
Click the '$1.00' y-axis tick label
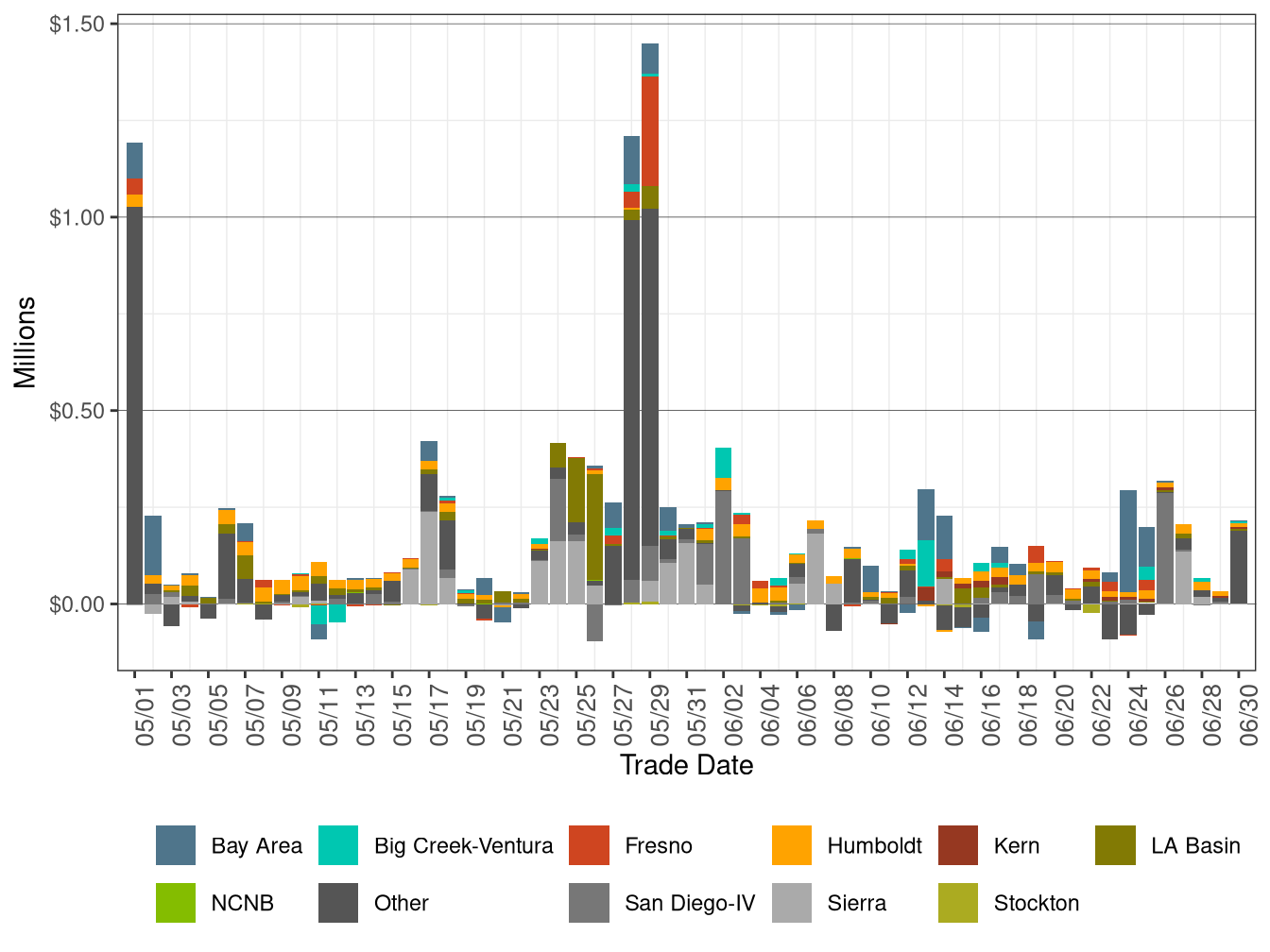pyautogui.click(x=77, y=217)
